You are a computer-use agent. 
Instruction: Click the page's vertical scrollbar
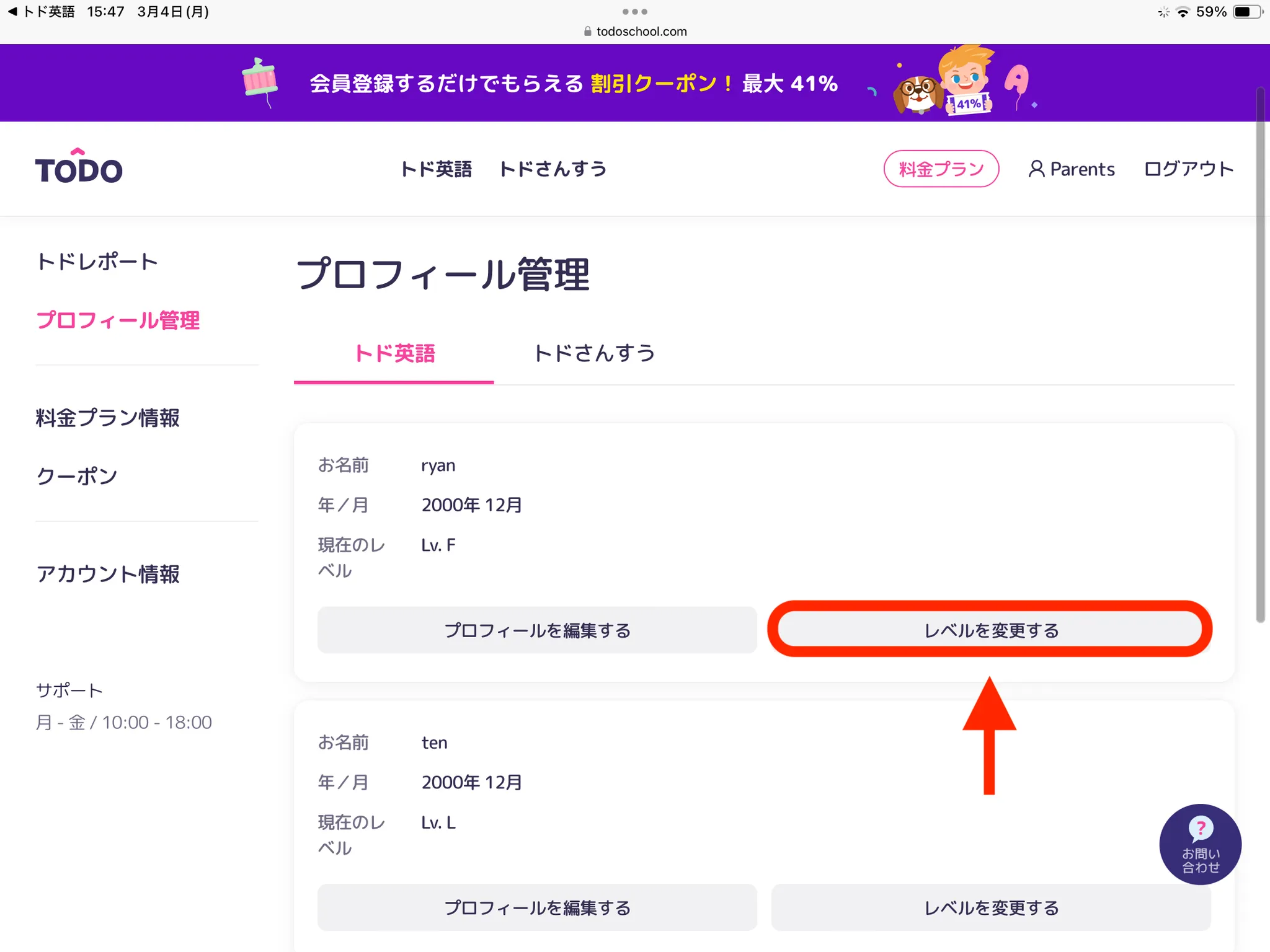click(1260, 353)
